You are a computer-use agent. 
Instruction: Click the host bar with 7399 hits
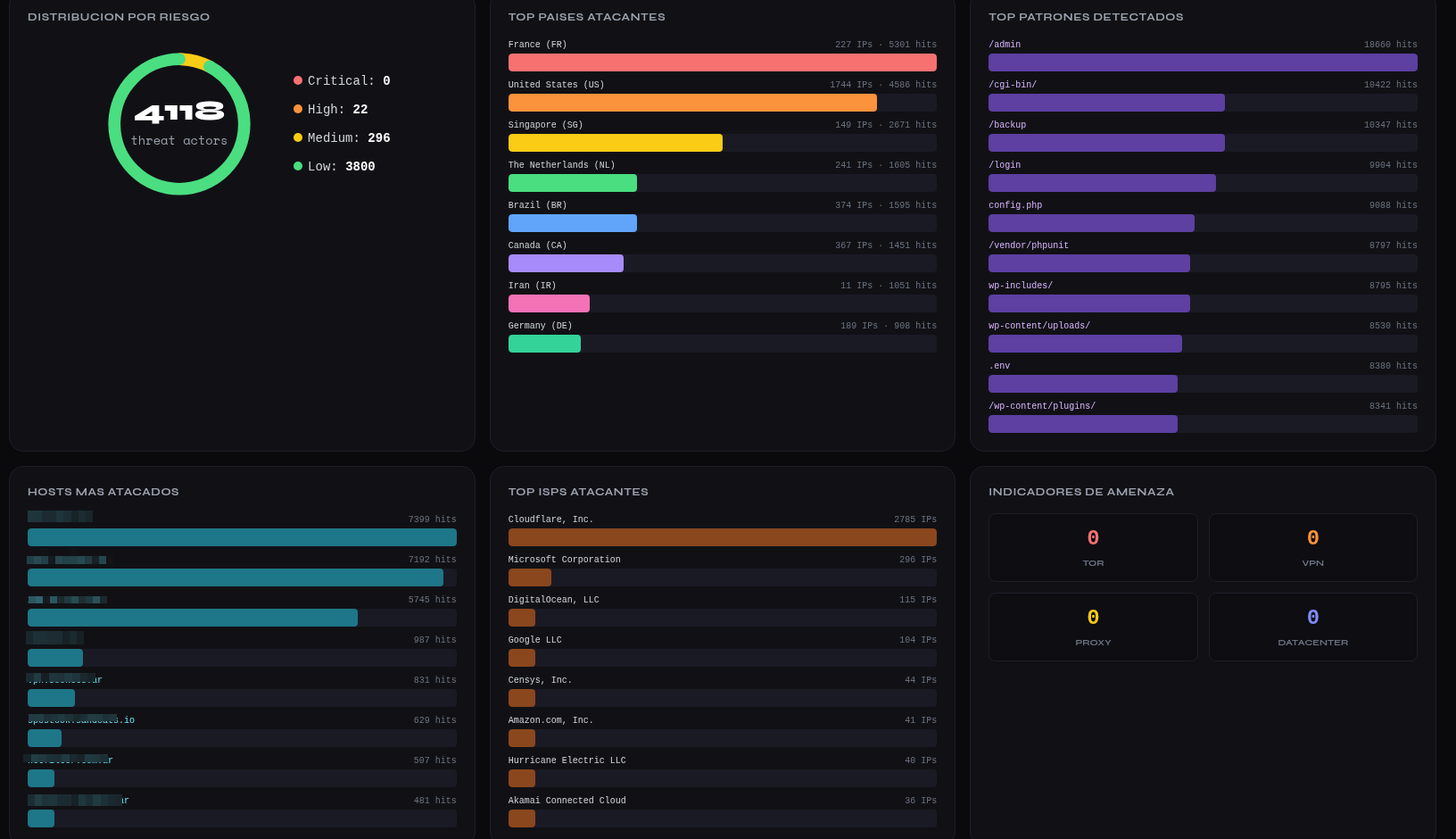point(242,537)
